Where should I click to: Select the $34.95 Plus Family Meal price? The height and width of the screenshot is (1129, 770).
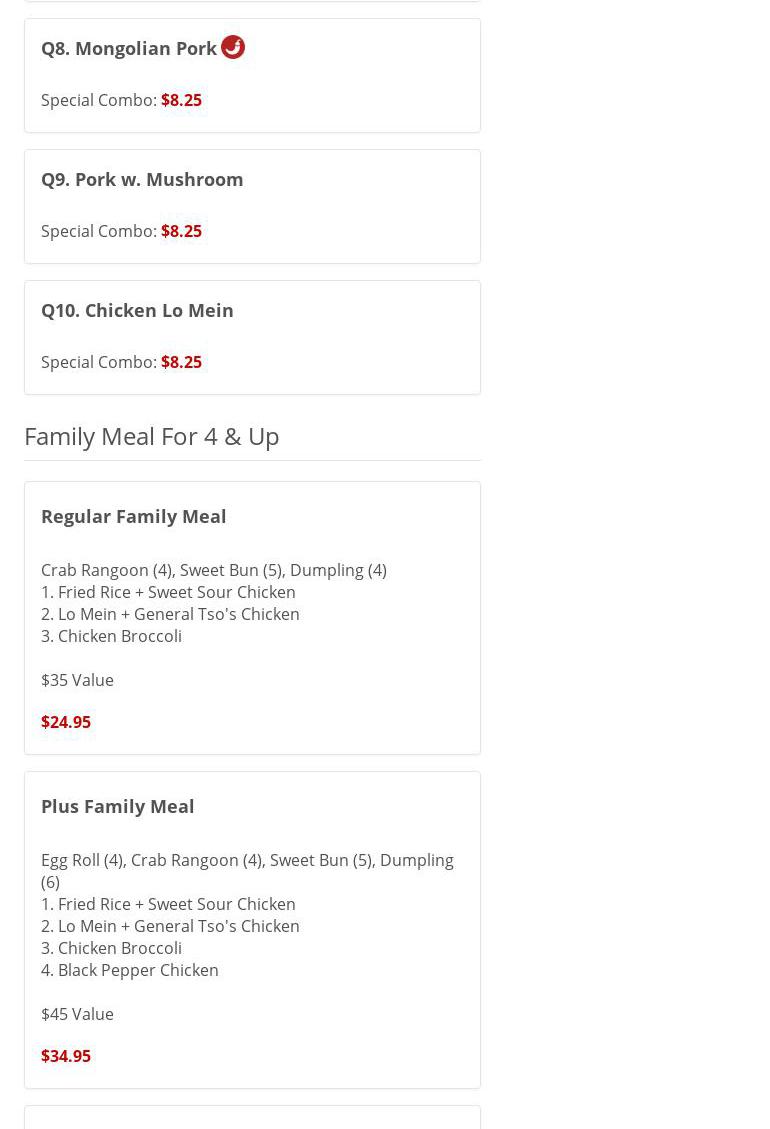[x=66, y=1056]
